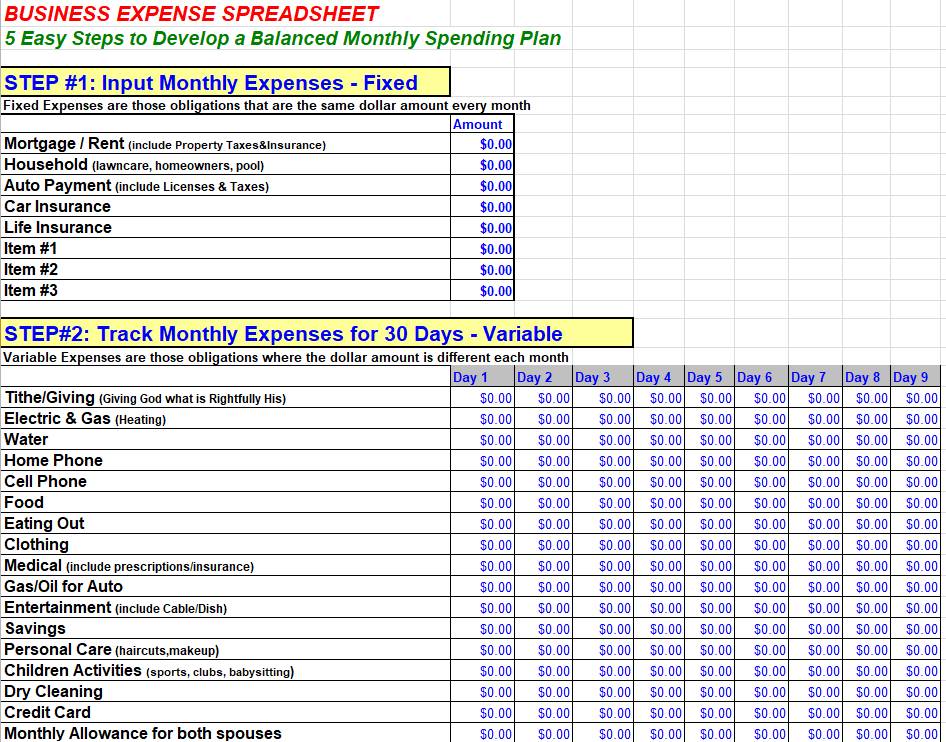This screenshot has width=946, height=742.
Task: Select the Amount column header
Action: [x=479, y=124]
